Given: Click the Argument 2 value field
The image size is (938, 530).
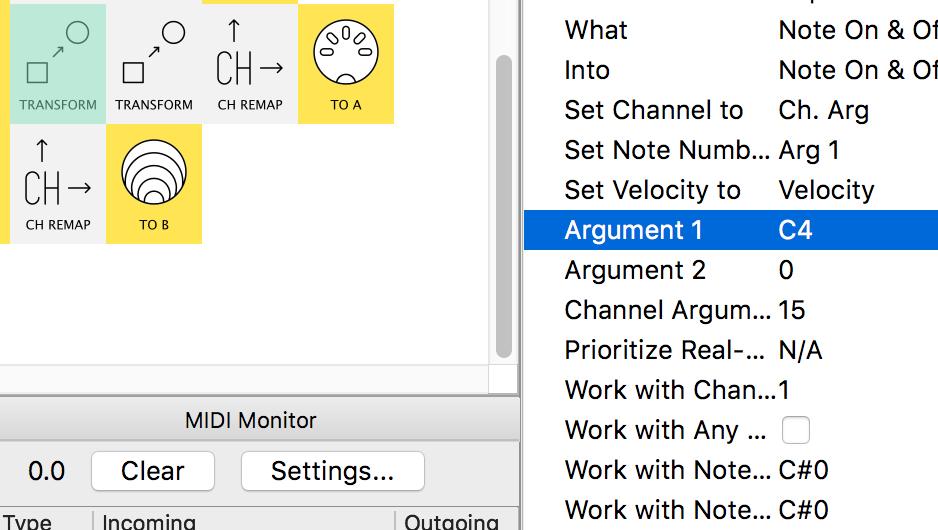Looking at the screenshot, I should [786, 270].
